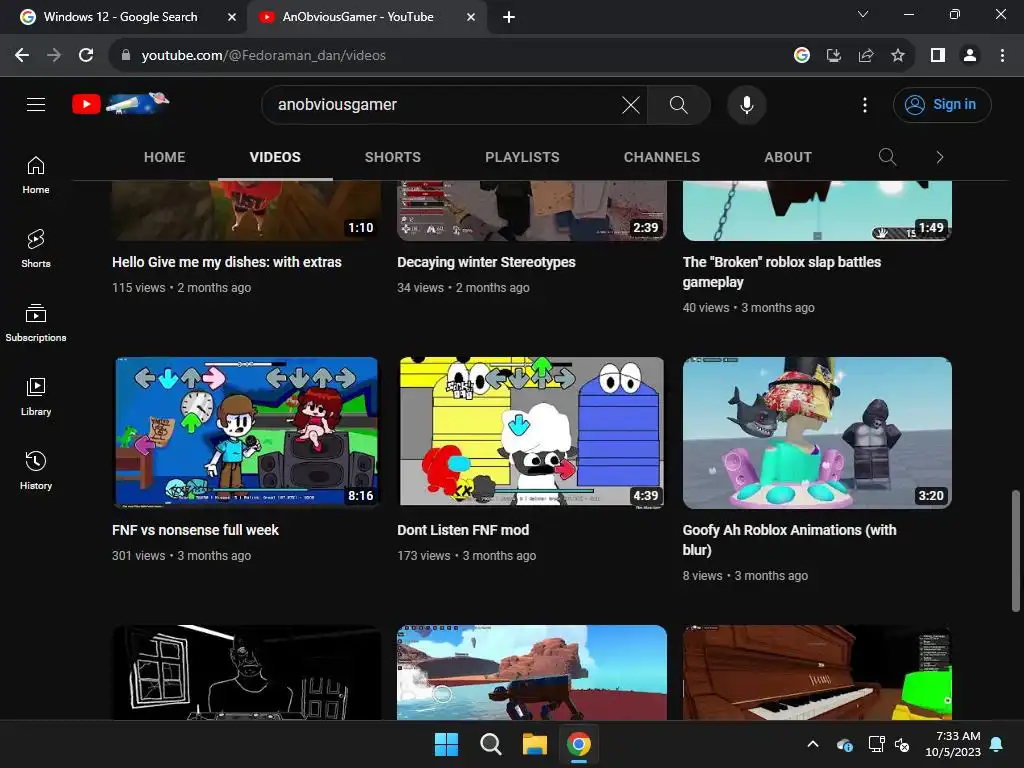Open a new browser tab

click(509, 17)
